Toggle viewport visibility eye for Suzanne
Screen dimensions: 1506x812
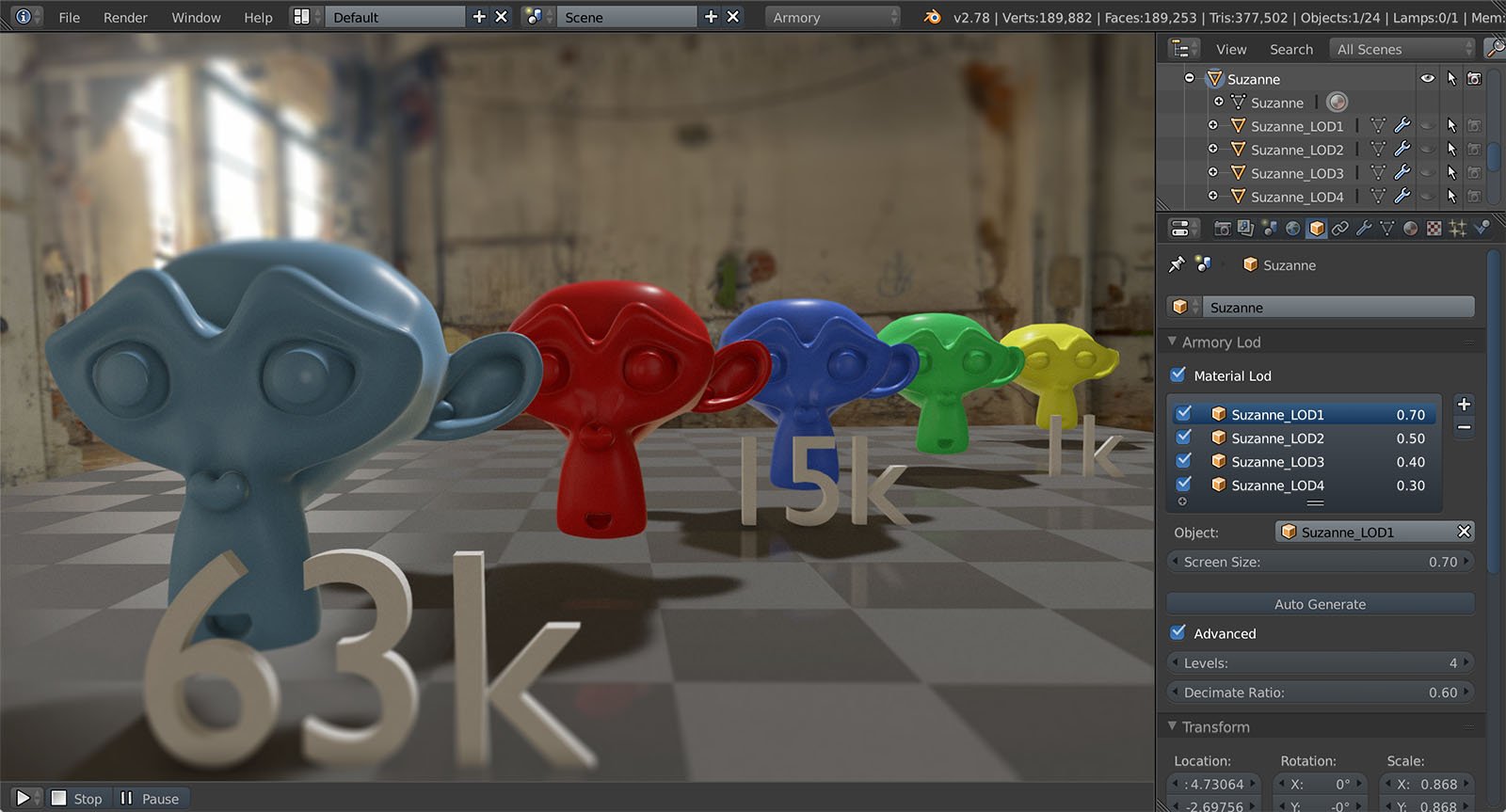[1428, 78]
